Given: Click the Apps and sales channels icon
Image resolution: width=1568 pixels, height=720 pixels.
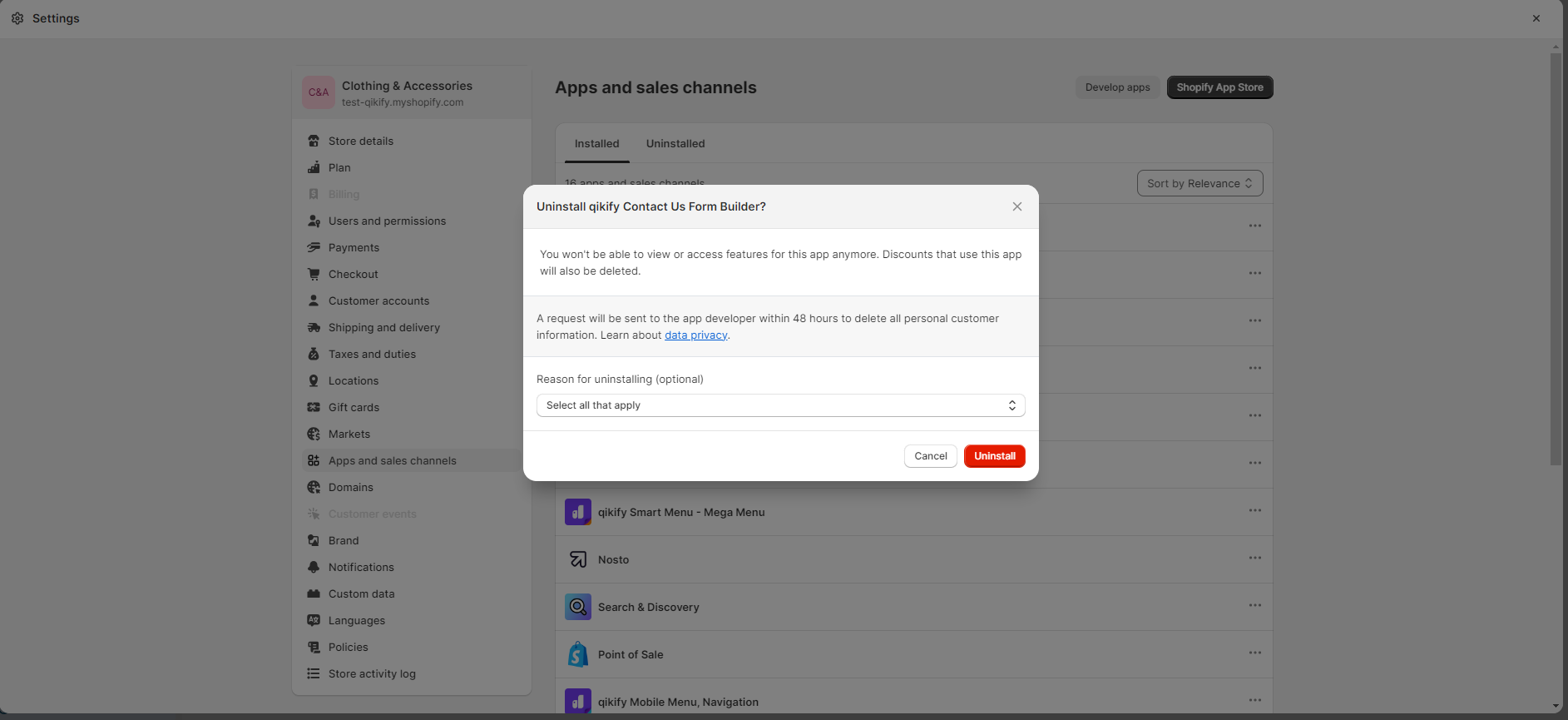Looking at the screenshot, I should coord(314,460).
